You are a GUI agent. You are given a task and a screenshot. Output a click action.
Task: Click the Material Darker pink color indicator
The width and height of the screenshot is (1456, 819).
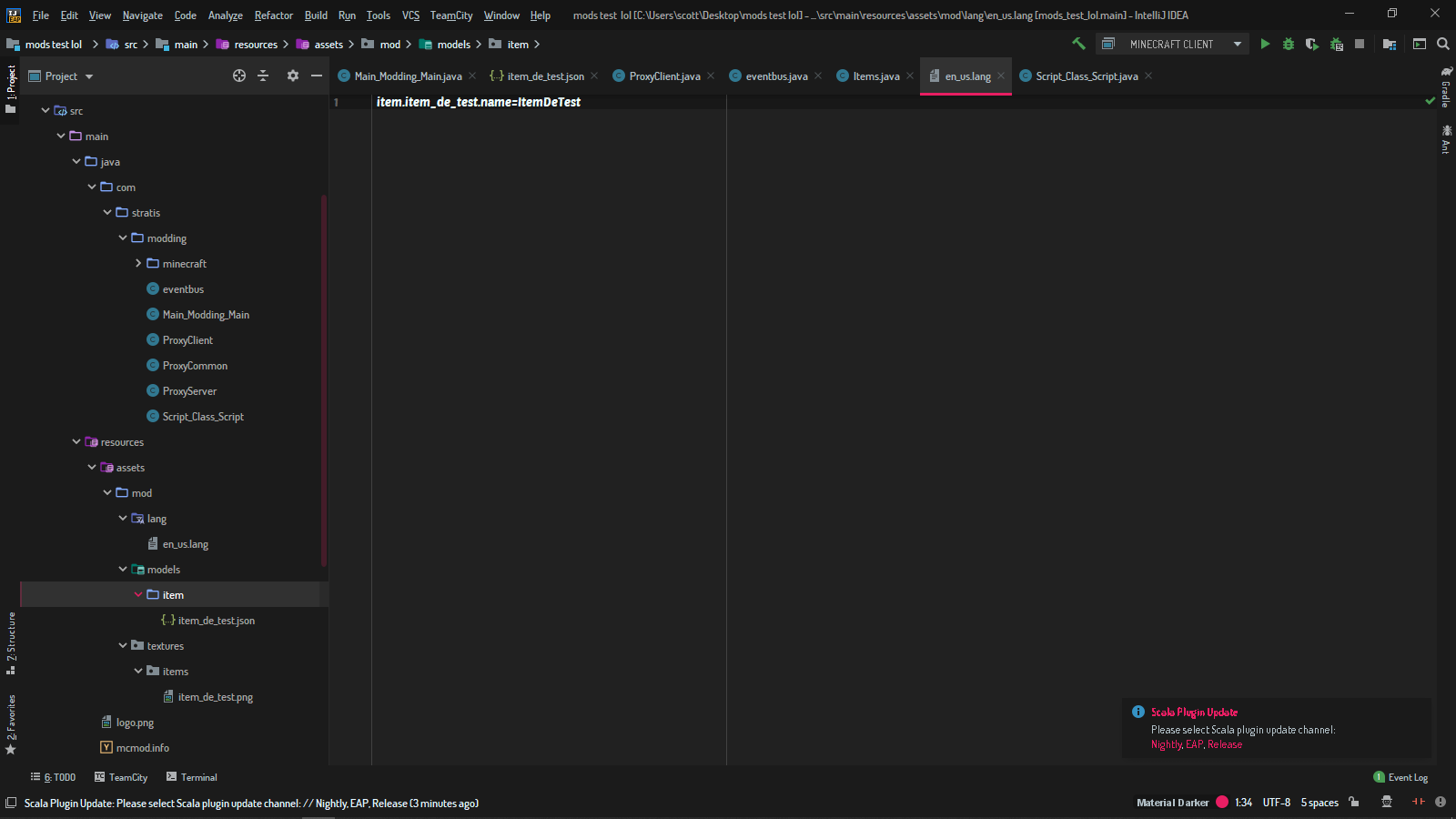click(x=1222, y=803)
